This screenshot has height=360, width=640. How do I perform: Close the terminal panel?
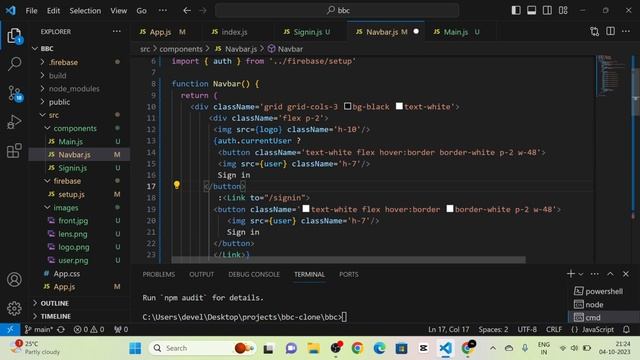click(626, 274)
